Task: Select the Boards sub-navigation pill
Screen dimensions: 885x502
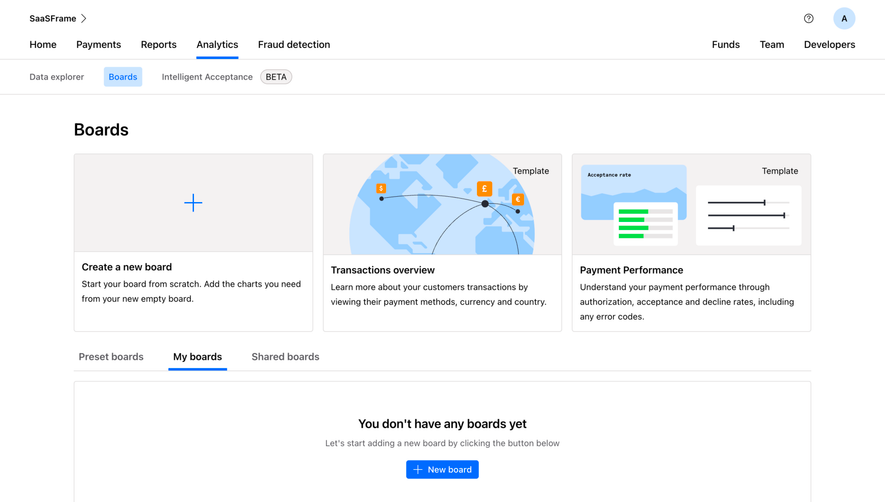Action: [122, 77]
